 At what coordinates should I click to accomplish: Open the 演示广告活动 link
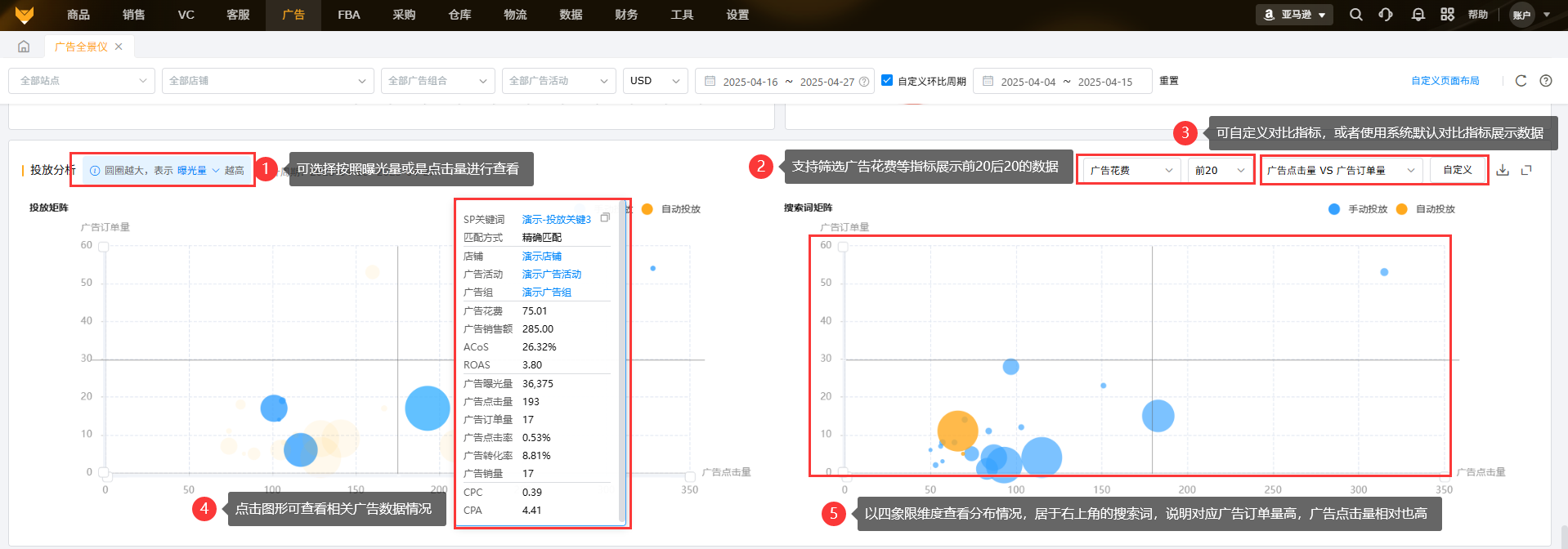pos(552,274)
